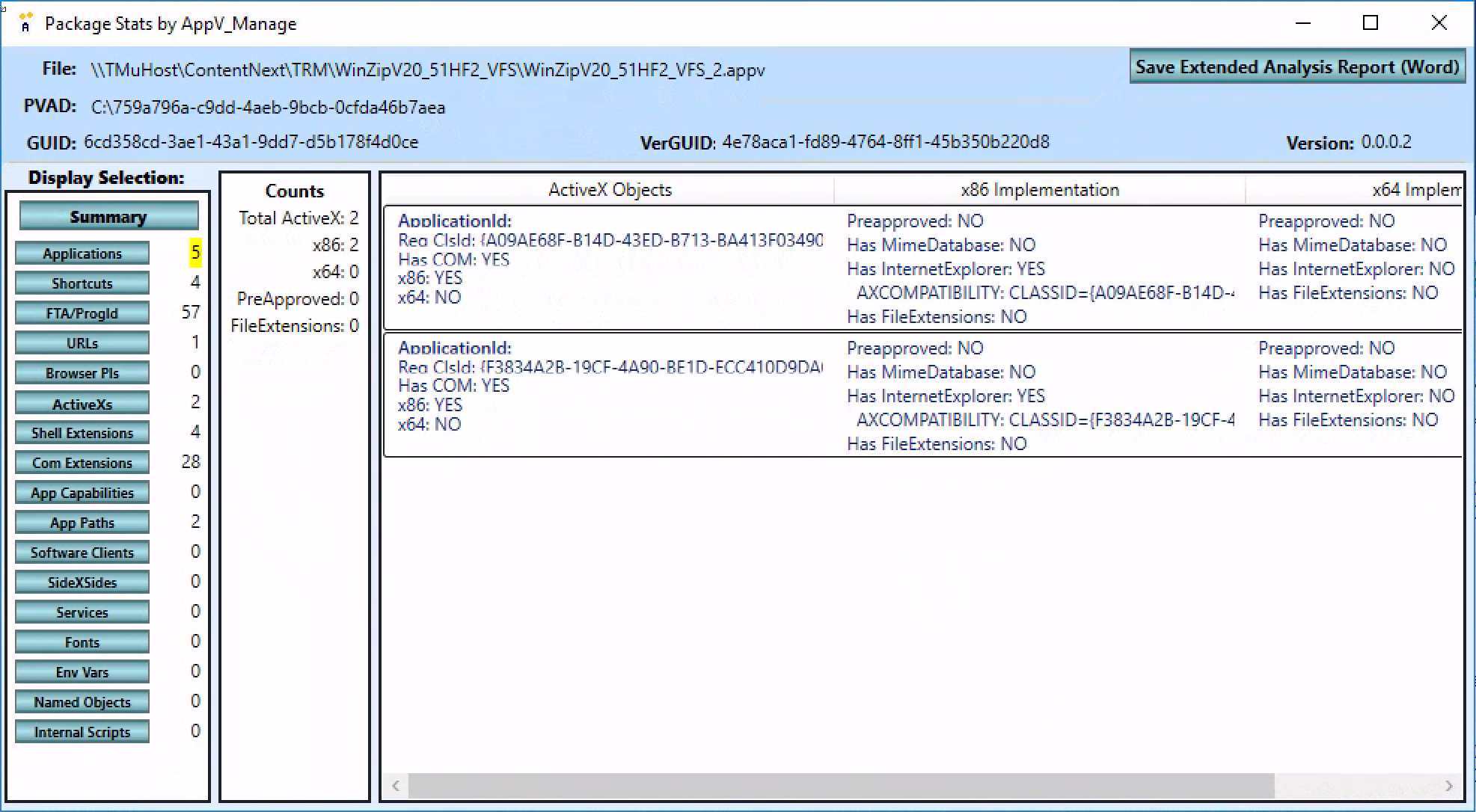The height and width of the screenshot is (812, 1476).
Task: Select the Shortcuts category button
Action: [82, 283]
